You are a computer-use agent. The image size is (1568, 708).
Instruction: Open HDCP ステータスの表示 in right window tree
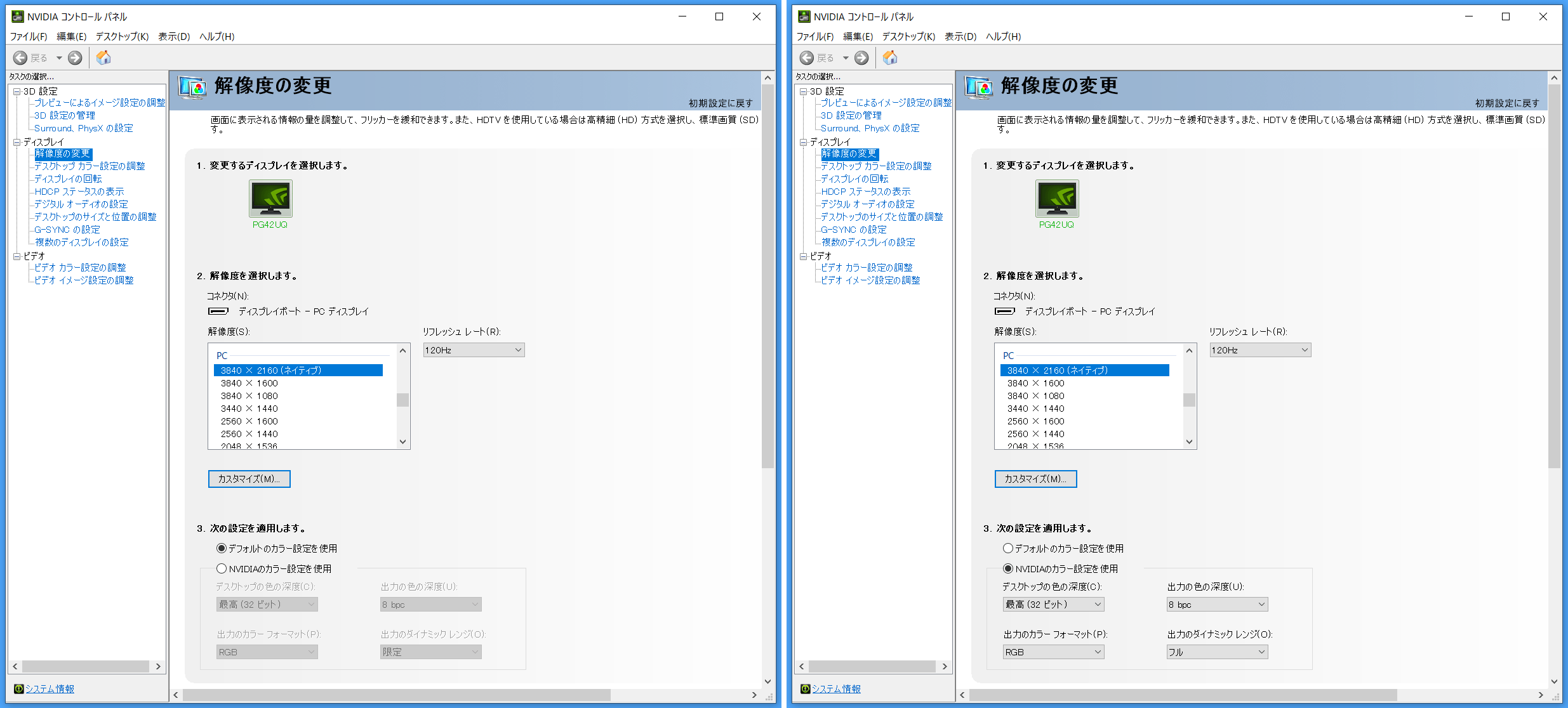[866, 192]
